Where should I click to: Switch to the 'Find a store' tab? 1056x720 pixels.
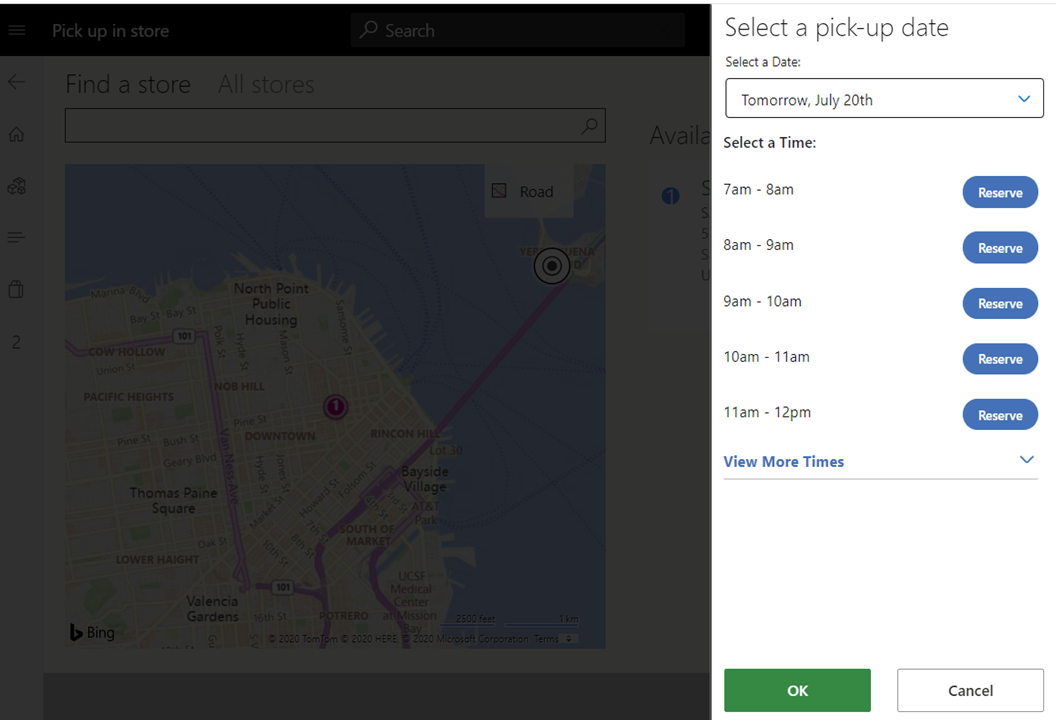click(128, 84)
